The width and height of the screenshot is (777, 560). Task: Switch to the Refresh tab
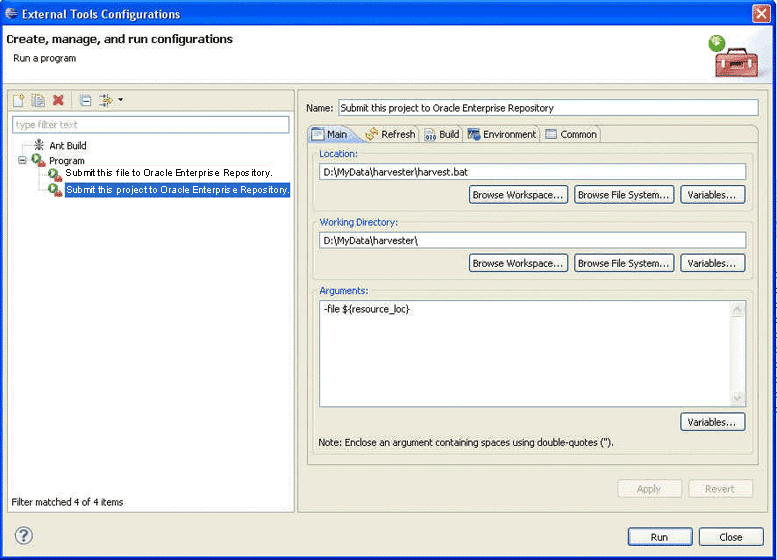(x=391, y=134)
